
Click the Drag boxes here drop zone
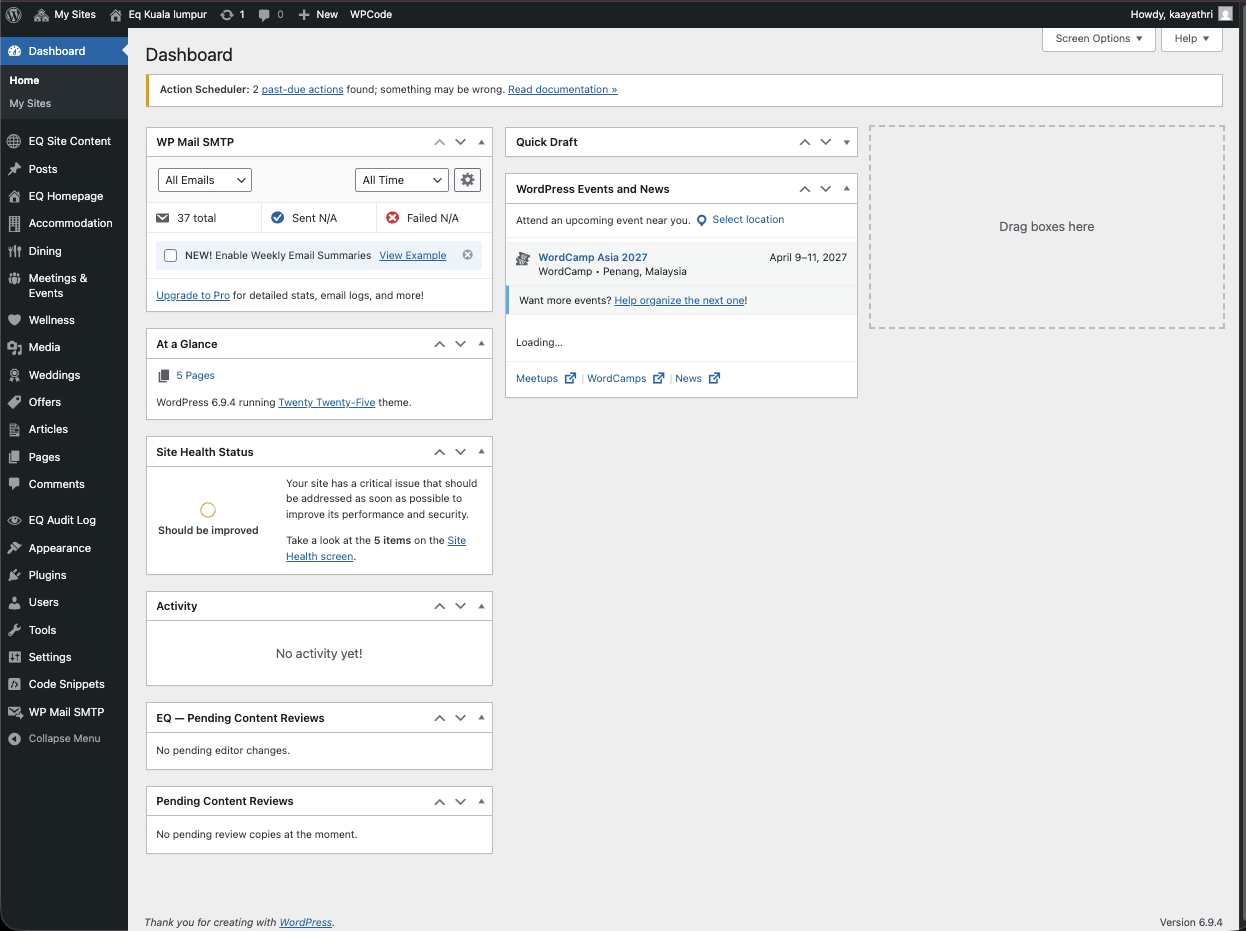click(x=1046, y=227)
